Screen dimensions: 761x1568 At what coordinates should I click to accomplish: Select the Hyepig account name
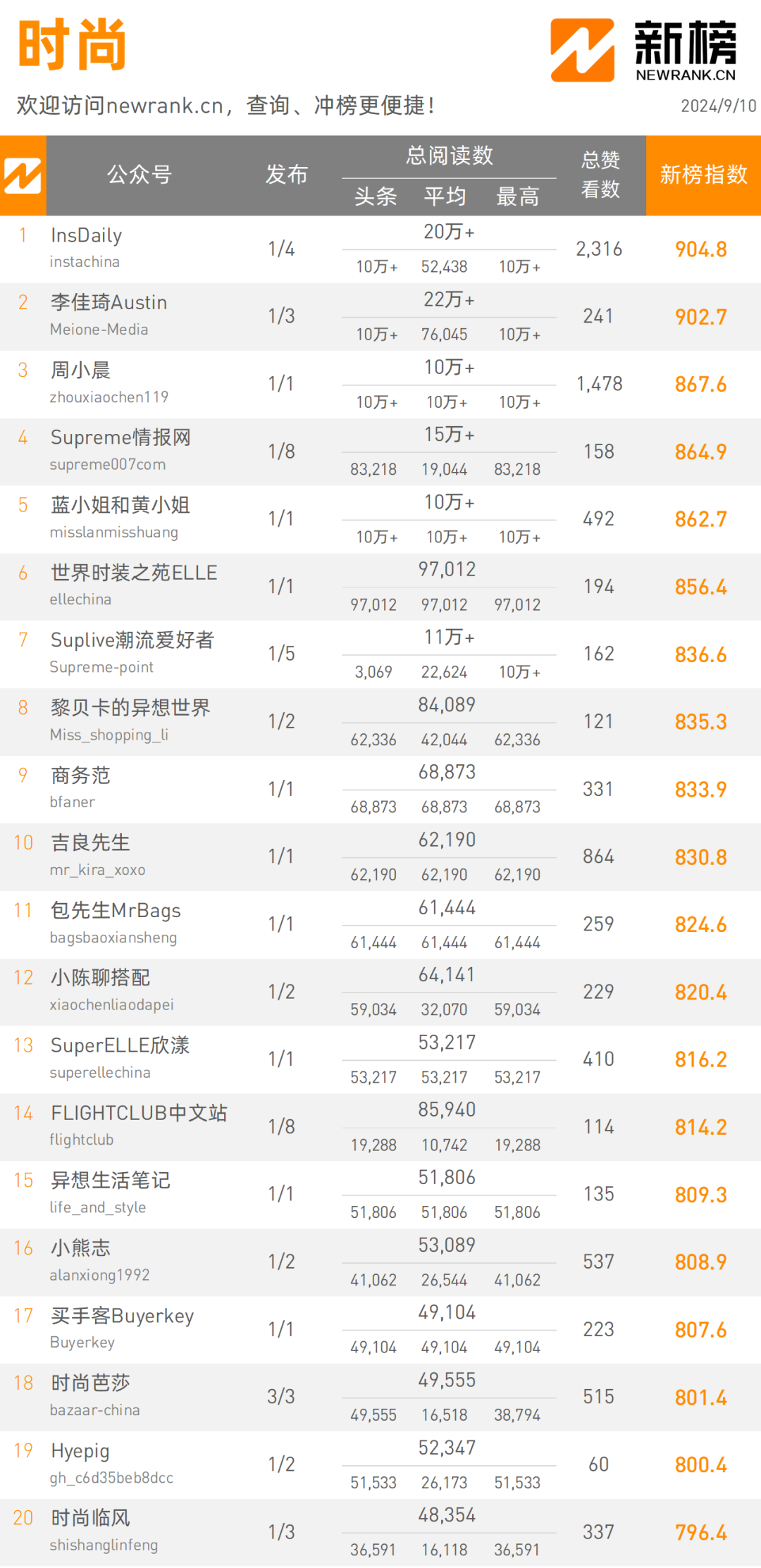tap(80, 1451)
